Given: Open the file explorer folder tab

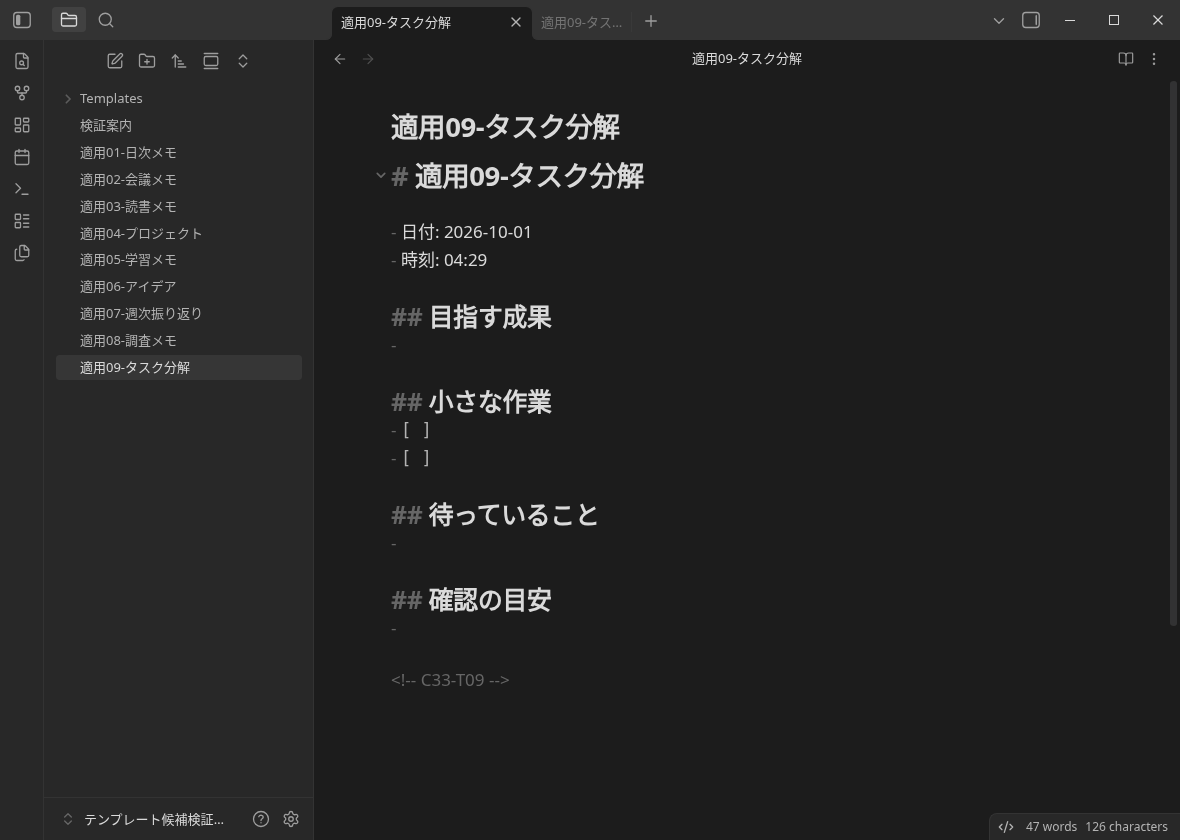Looking at the screenshot, I should click(x=68, y=20).
